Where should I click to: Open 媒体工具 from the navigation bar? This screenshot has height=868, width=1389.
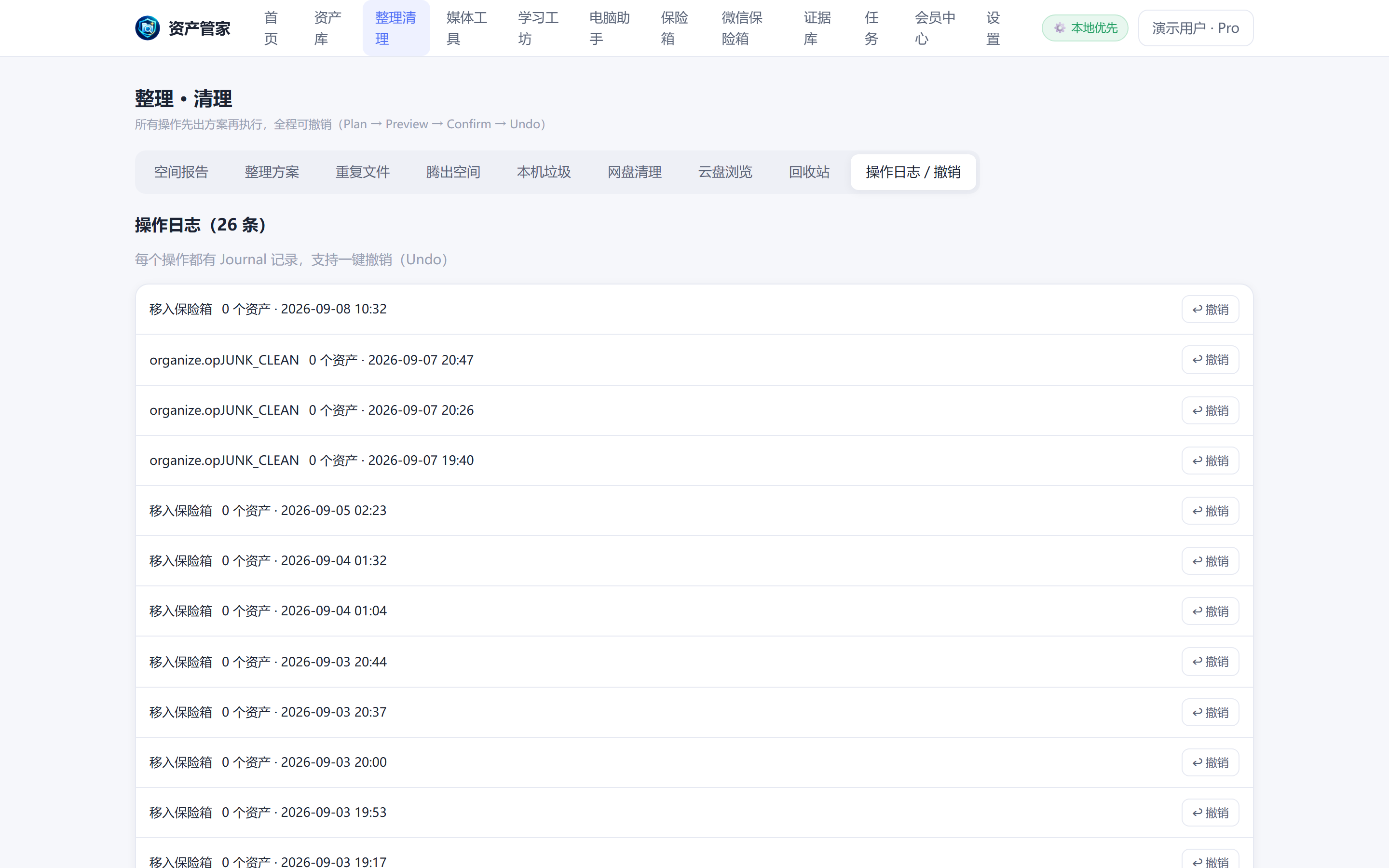click(467, 27)
